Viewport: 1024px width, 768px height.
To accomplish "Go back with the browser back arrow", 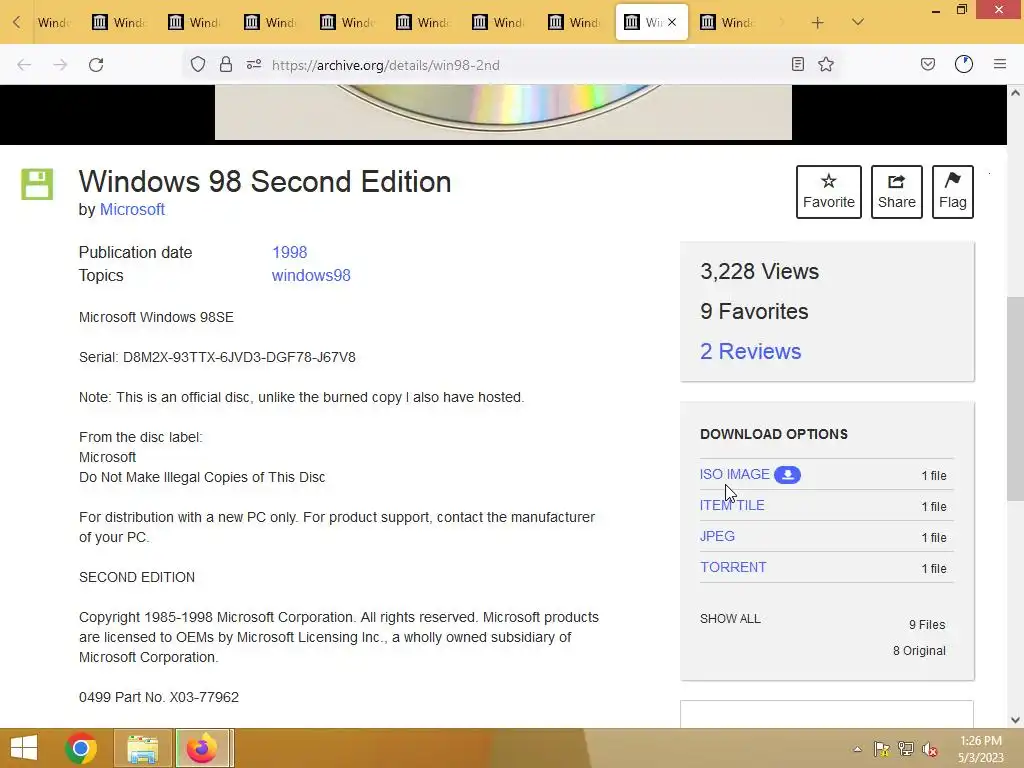I will 24,65.
